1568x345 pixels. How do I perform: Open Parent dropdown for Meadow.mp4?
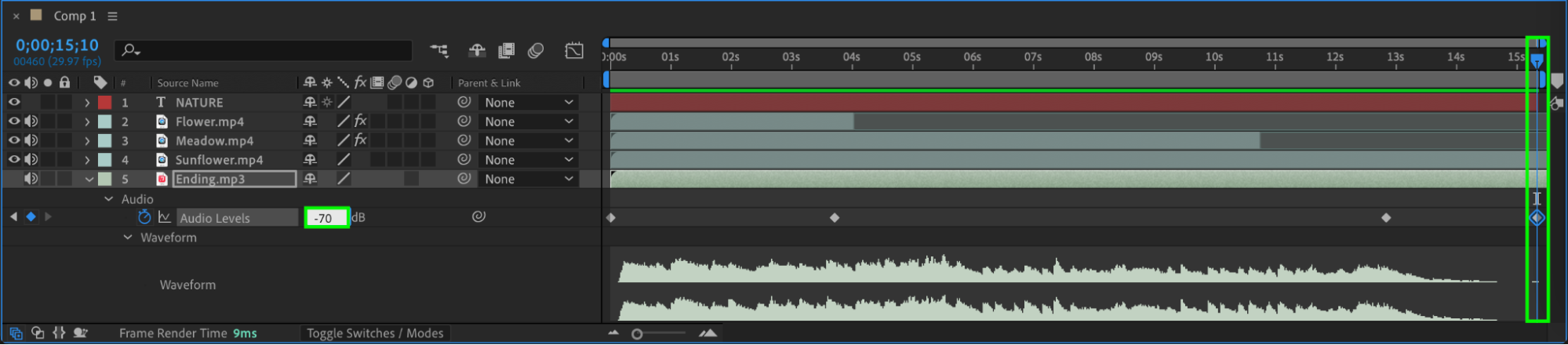click(x=529, y=140)
